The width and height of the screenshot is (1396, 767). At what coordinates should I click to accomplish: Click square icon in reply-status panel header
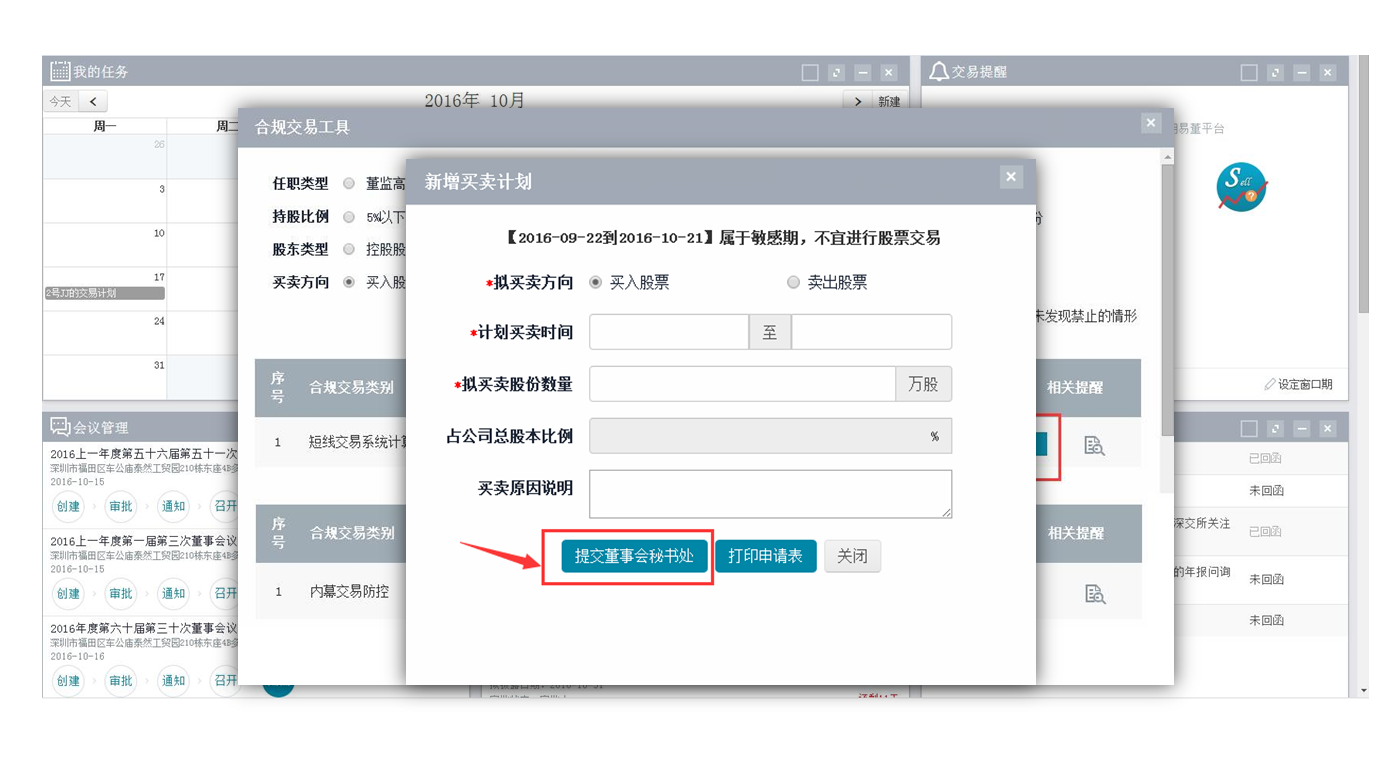click(1249, 428)
